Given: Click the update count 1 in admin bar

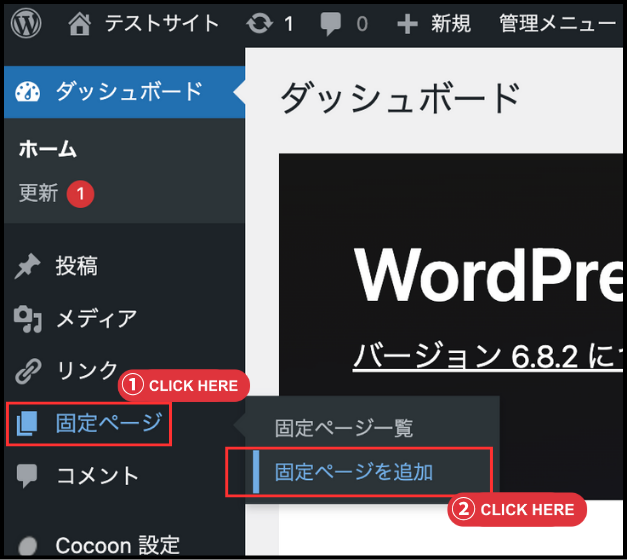Looking at the screenshot, I should pos(289,24).
